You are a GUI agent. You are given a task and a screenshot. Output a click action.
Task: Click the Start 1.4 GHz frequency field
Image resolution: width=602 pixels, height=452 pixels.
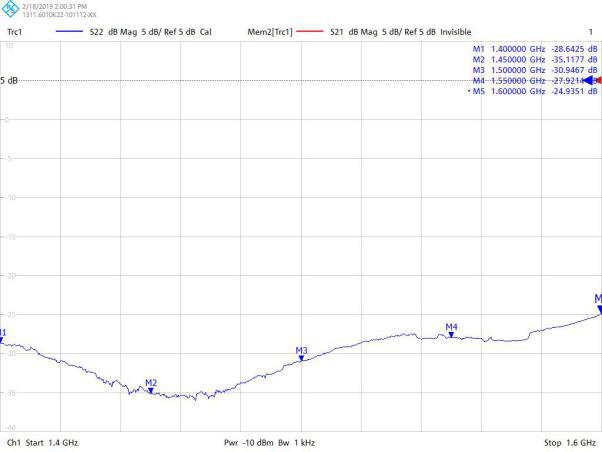click(x=56, y=441)
